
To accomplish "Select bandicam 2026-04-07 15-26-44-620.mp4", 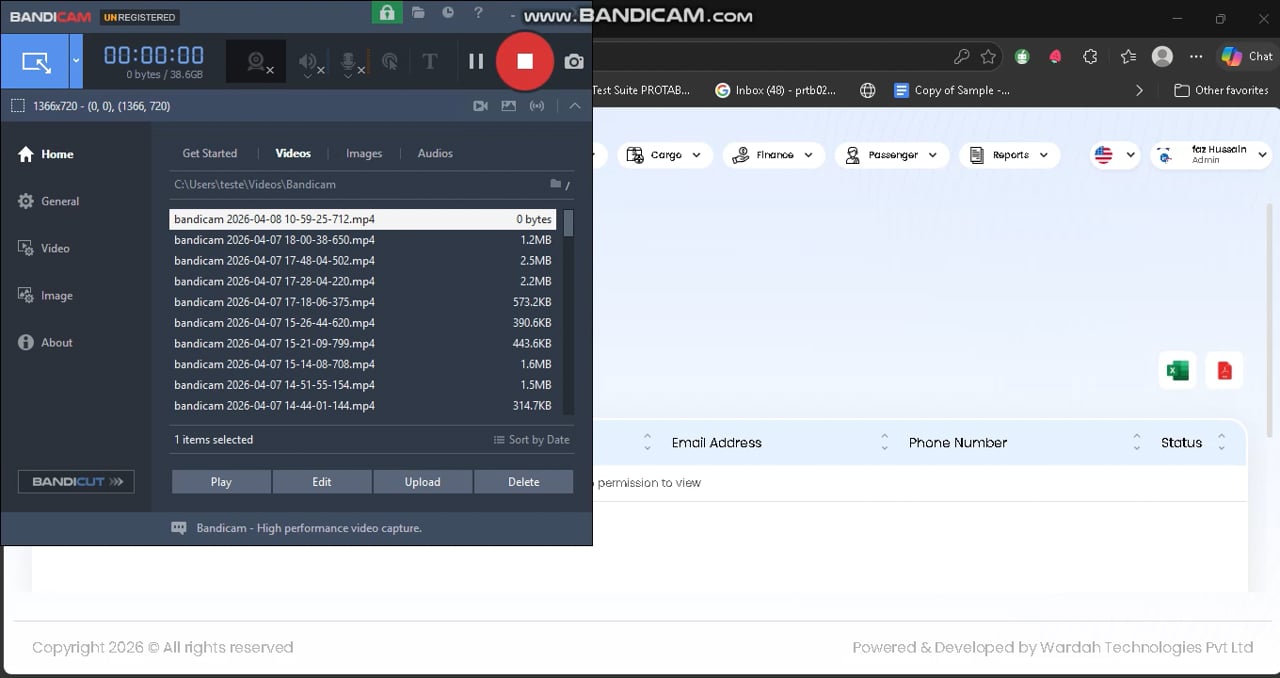I will tap(363, 323).
